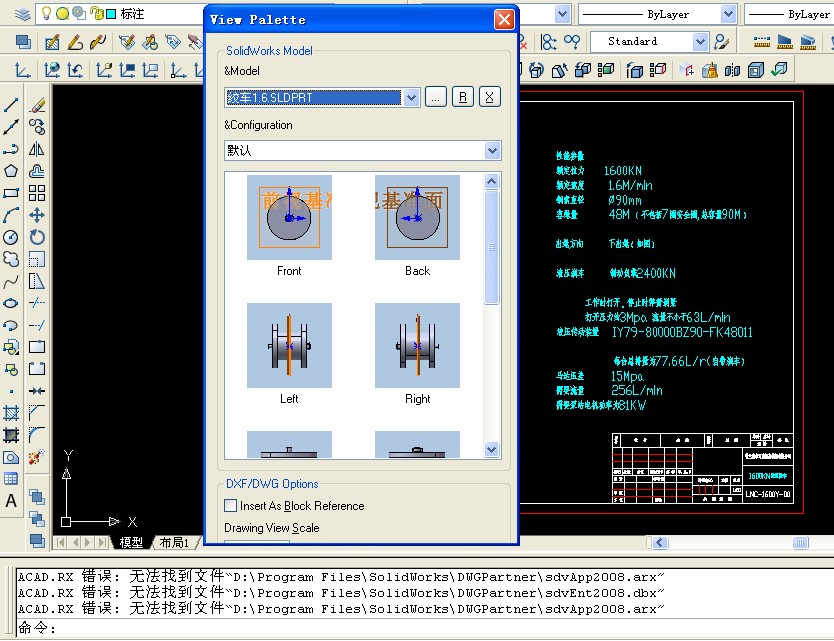Click the Explode tool icon
Image resolution: width=834 pixels, height=641 pixels.
[37, 457]
